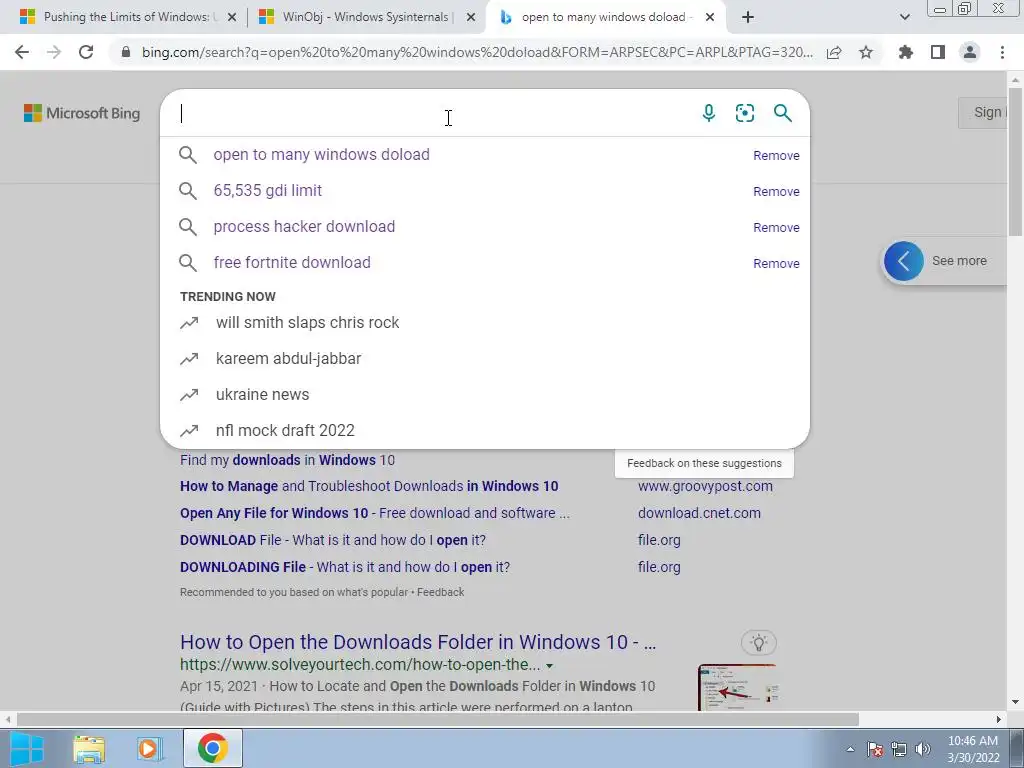Image resolution: width=1024 pixels, height=768 pixels.
Task: Open Chrome three-dot menu
Action: pyautogui.click(x=1002, y=52)
